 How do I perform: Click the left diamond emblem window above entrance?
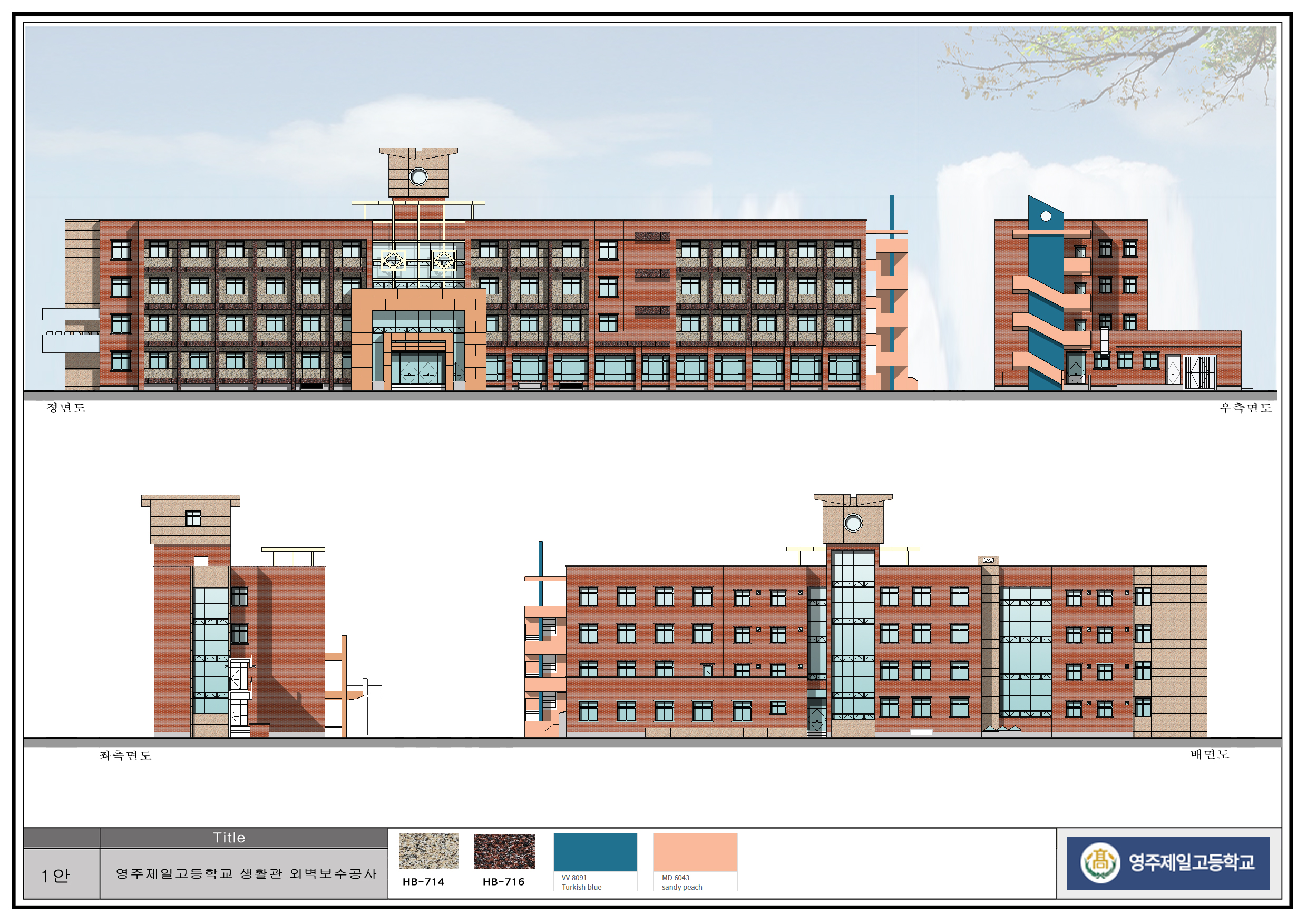pos(393,261)
